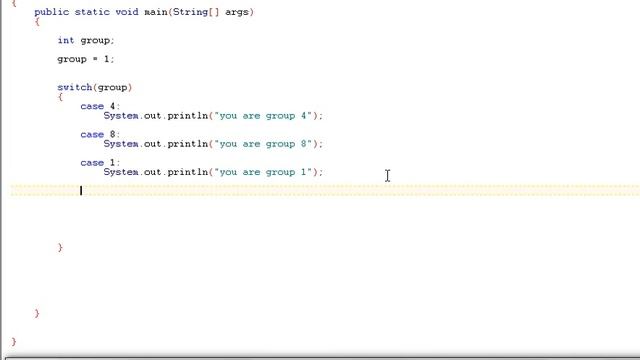Click the 'int group;' declaration

[x=86, y=40]
